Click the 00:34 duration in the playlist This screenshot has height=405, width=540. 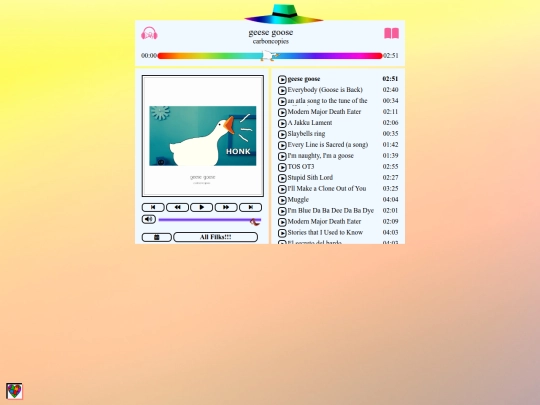coord(391,101)
